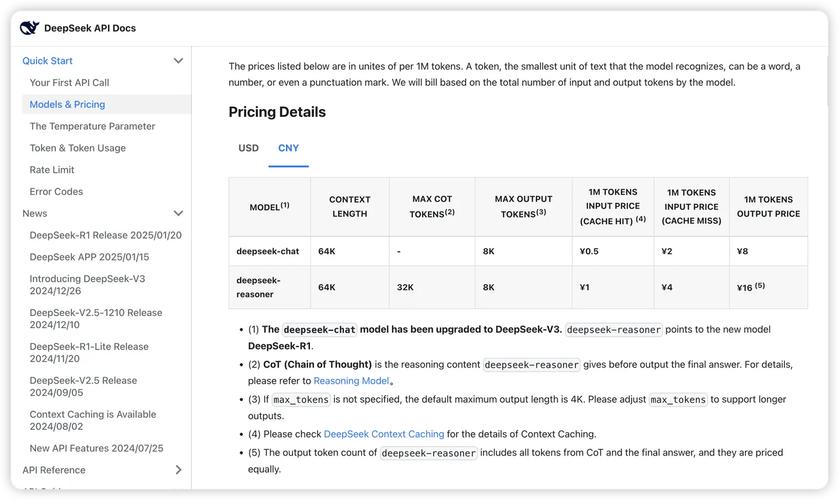
Task: Open Token & Token Usage page
Action: [x=78, y=148]
